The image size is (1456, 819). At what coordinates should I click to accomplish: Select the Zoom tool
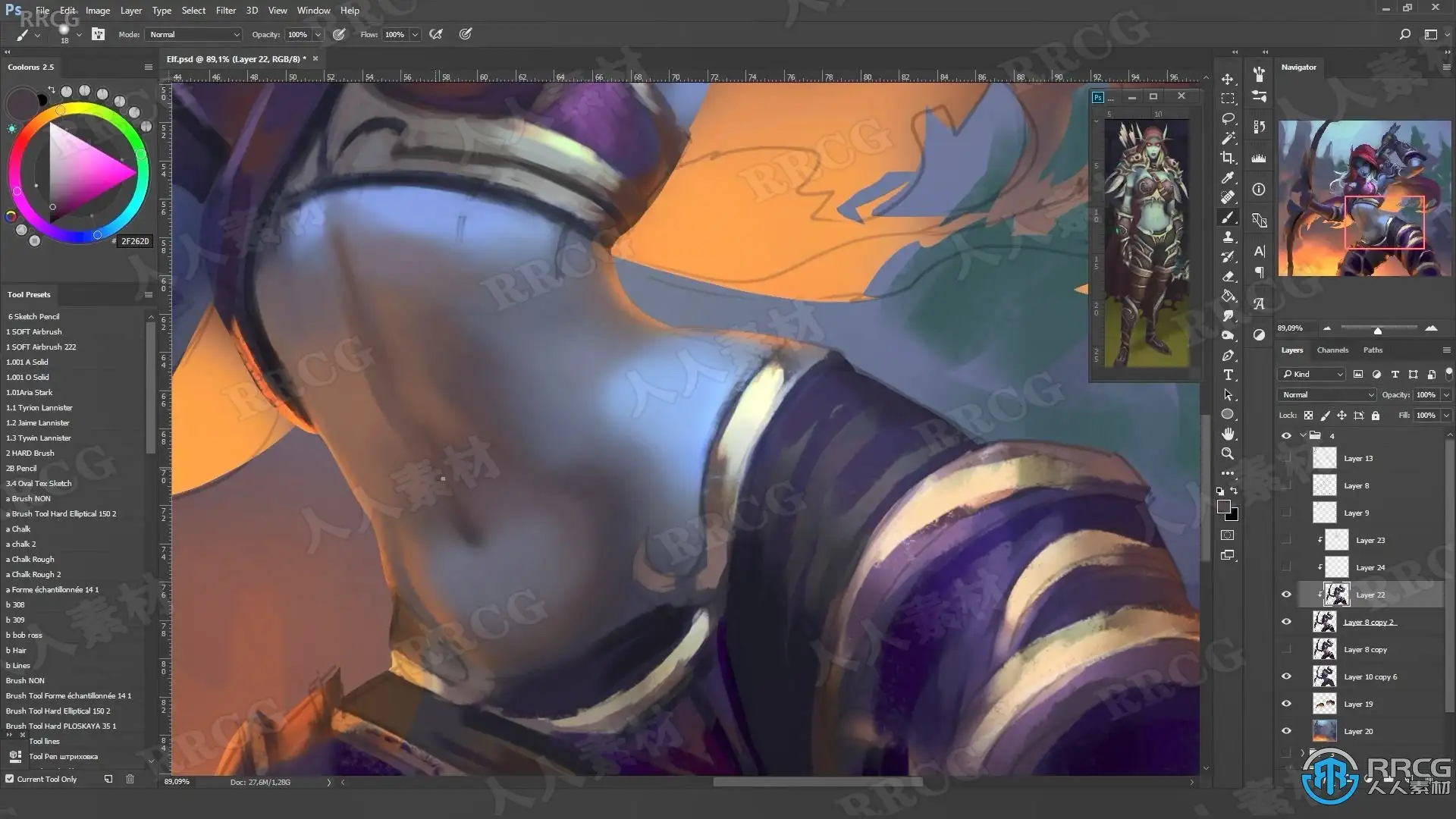click(1228, 454)
